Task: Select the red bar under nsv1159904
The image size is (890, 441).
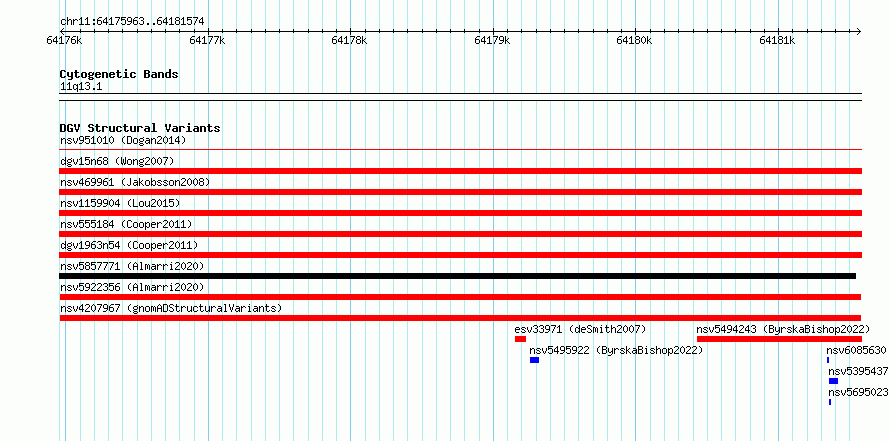Action: 461,213
